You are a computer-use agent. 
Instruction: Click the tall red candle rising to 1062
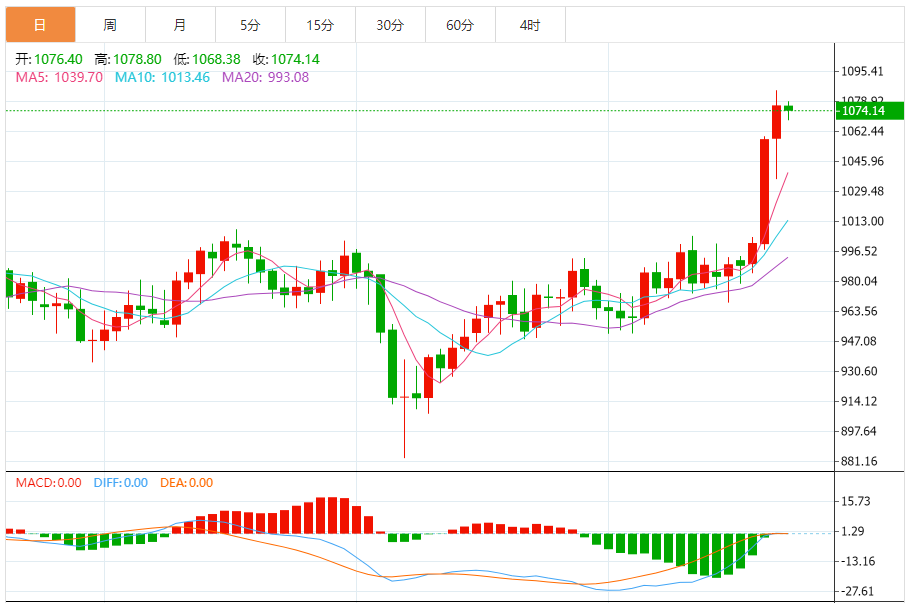click(x=764, y=192)
